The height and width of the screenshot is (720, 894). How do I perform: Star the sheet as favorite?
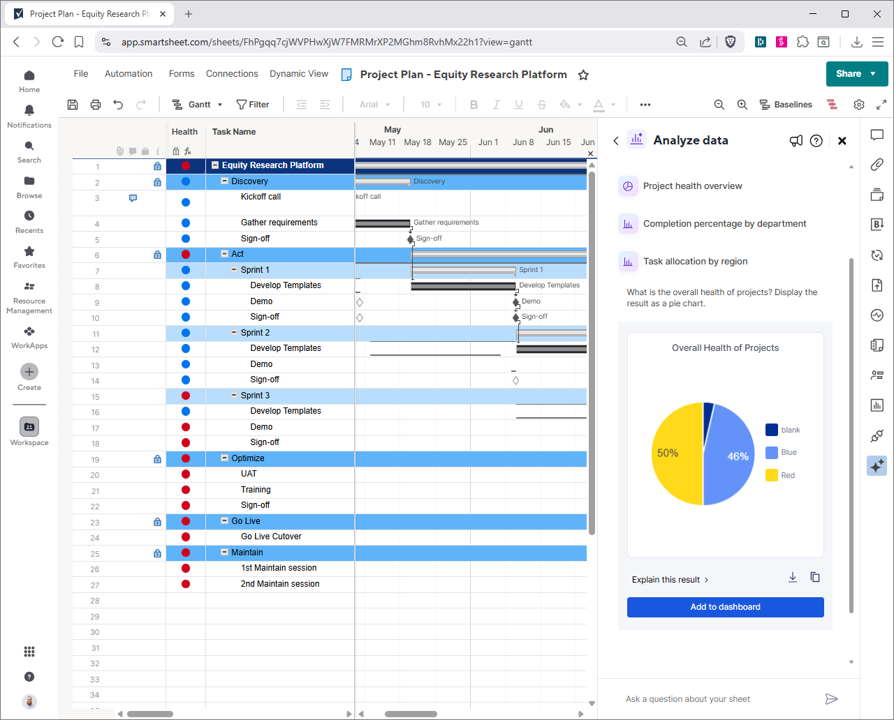point(584,75)
